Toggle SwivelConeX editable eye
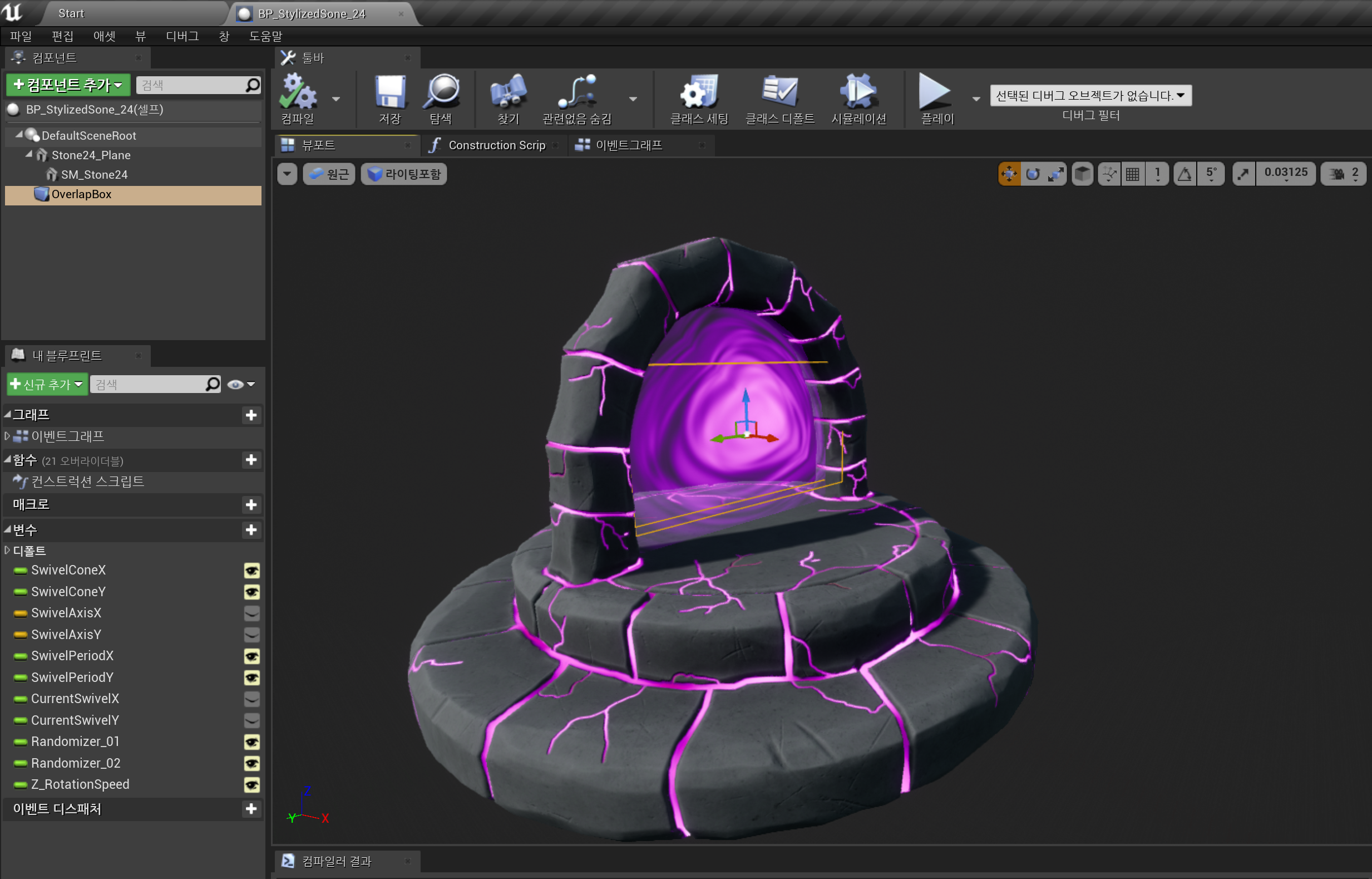The height and width of the screenshot is (879, 1372). tap(251, 571)
